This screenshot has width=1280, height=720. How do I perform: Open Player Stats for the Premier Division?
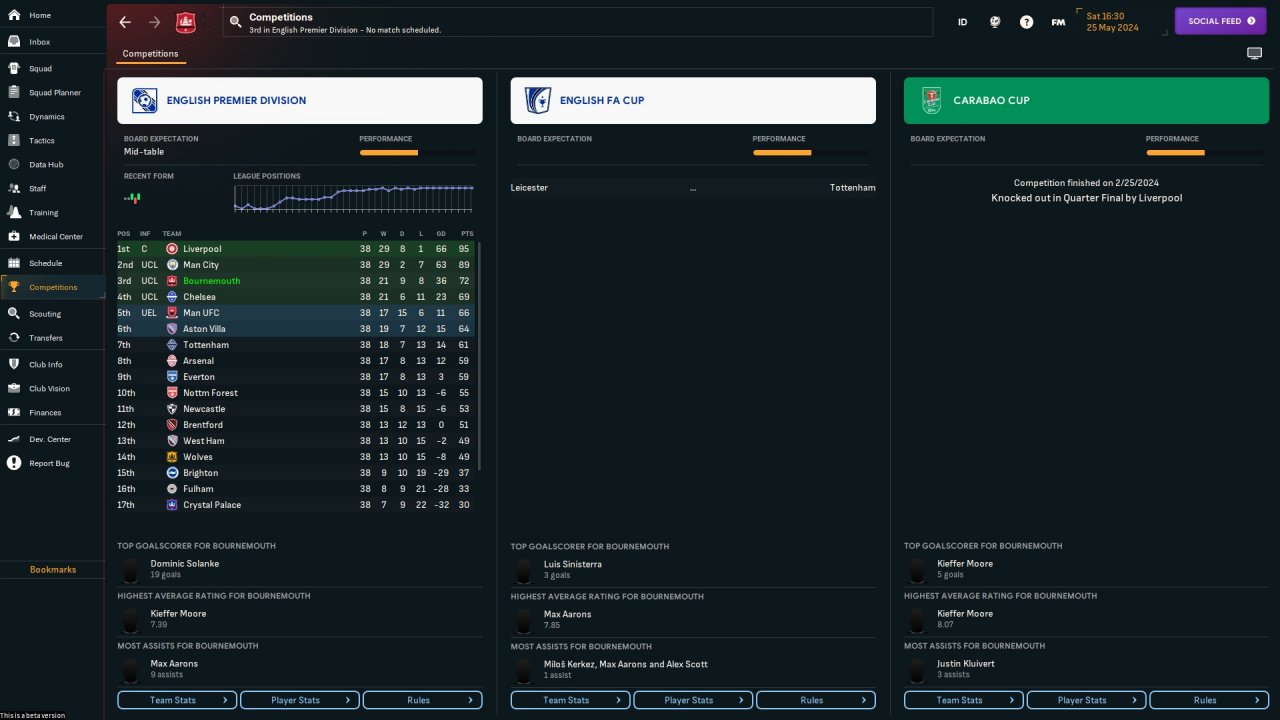pos(300,700)
